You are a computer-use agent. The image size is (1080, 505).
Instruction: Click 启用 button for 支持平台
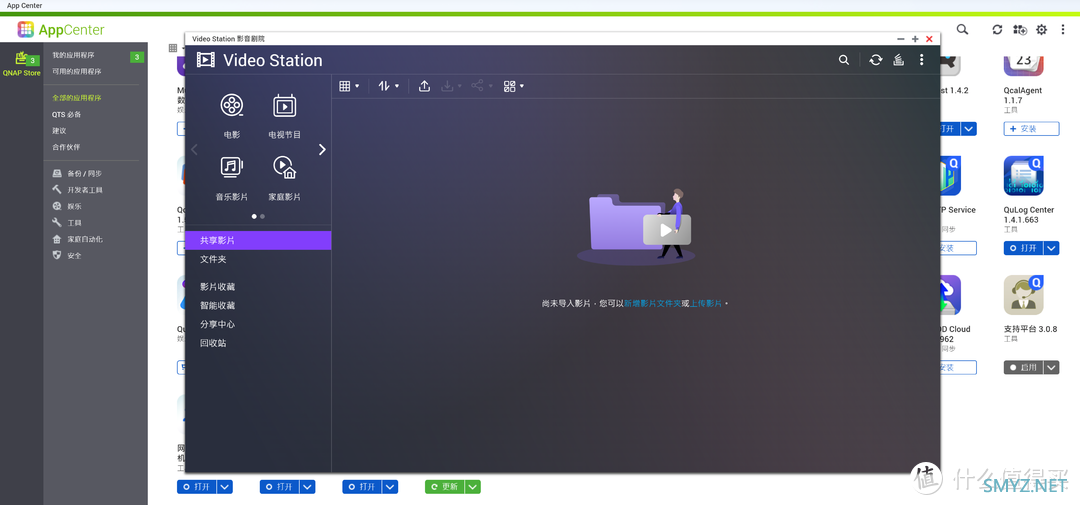pos(1024,368)
